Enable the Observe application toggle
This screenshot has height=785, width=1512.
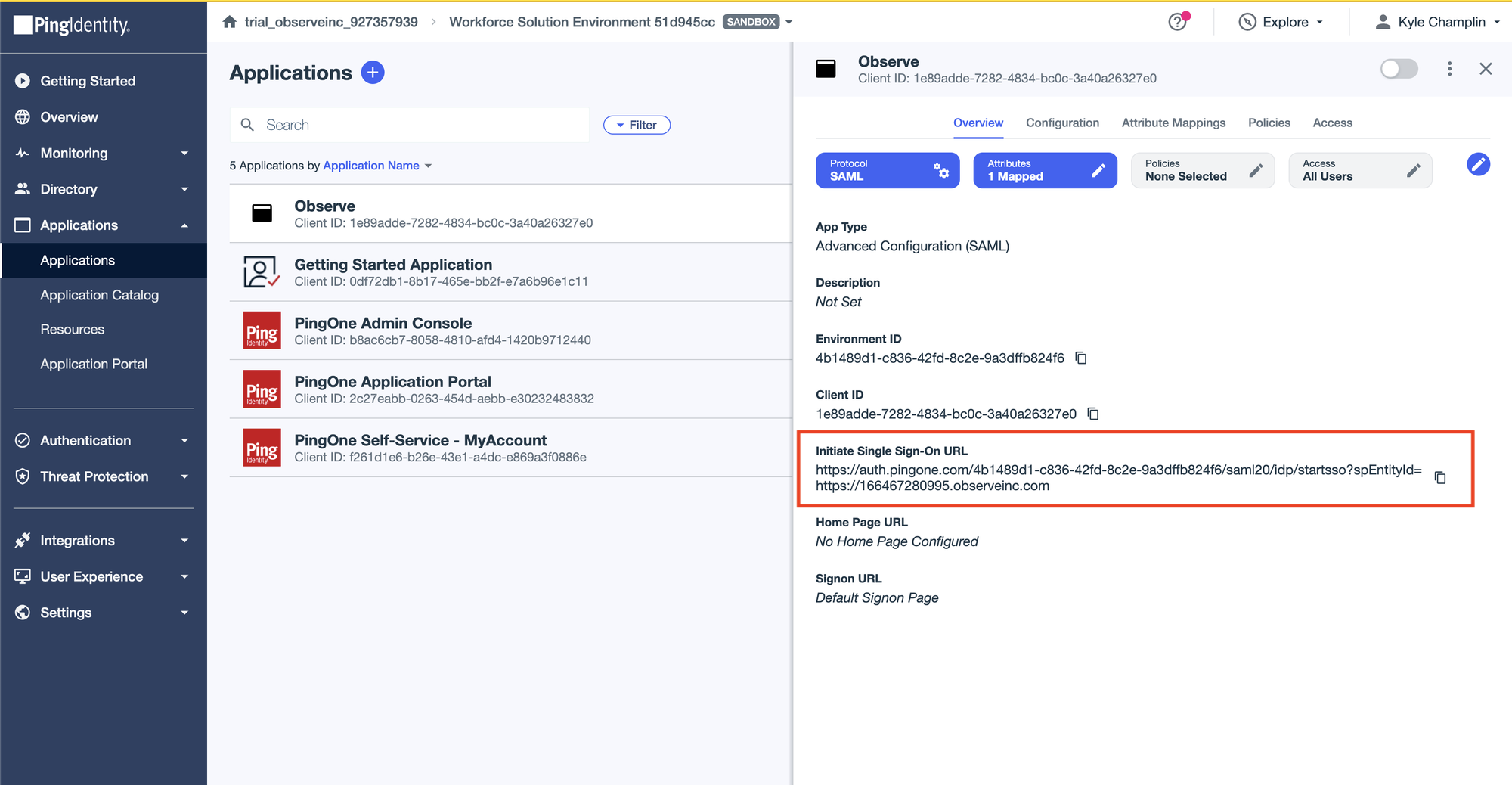click(1399, 69)
